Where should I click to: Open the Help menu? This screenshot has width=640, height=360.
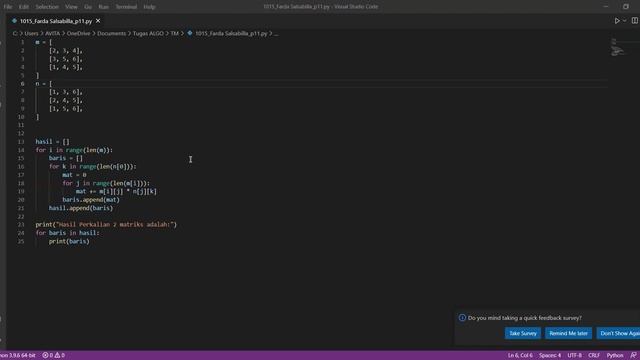tap(149, 7)
